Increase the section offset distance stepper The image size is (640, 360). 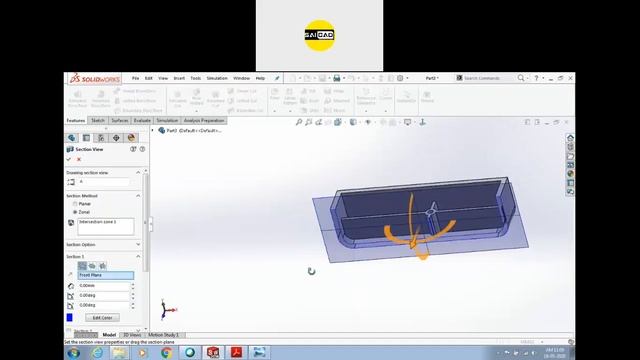[133, 284]
